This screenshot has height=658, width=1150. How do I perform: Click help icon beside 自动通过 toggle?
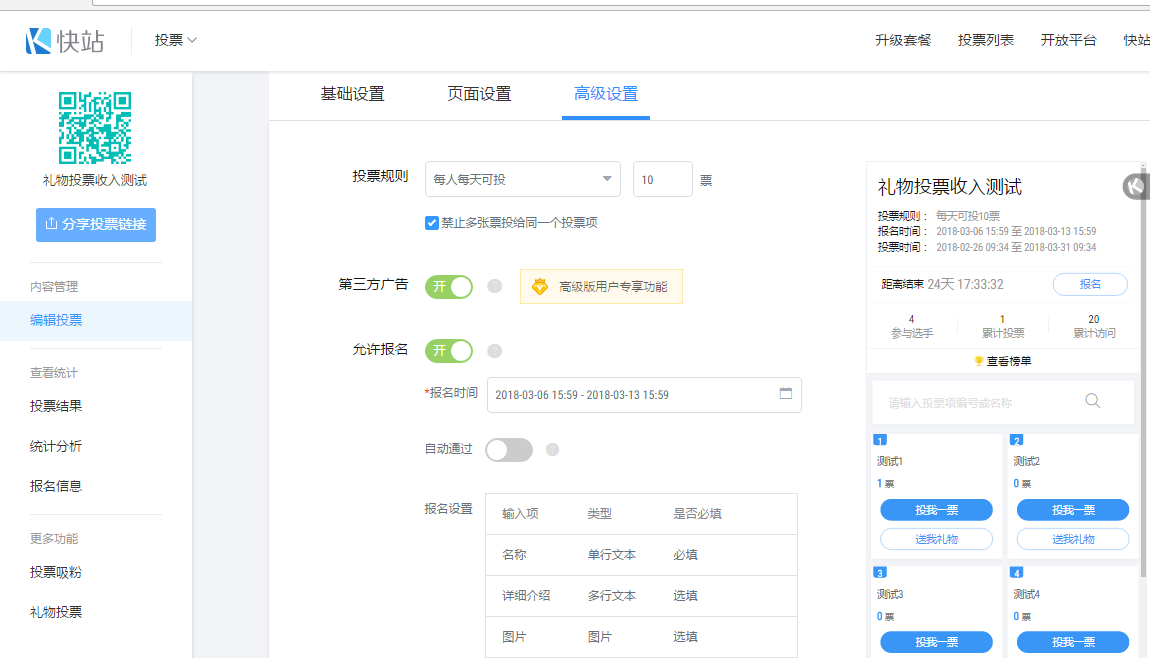click(552, 450)
